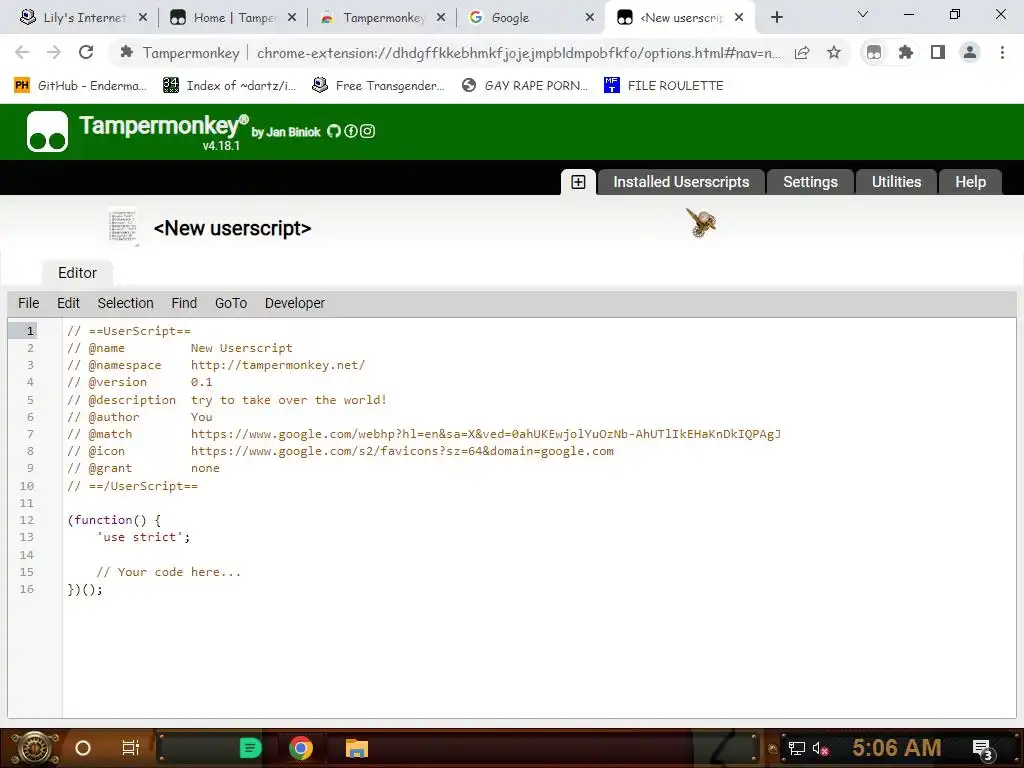Open FILE ROULETTE bookmark
The height and width of the screenshot is (768, 1024).
point(664,86)
